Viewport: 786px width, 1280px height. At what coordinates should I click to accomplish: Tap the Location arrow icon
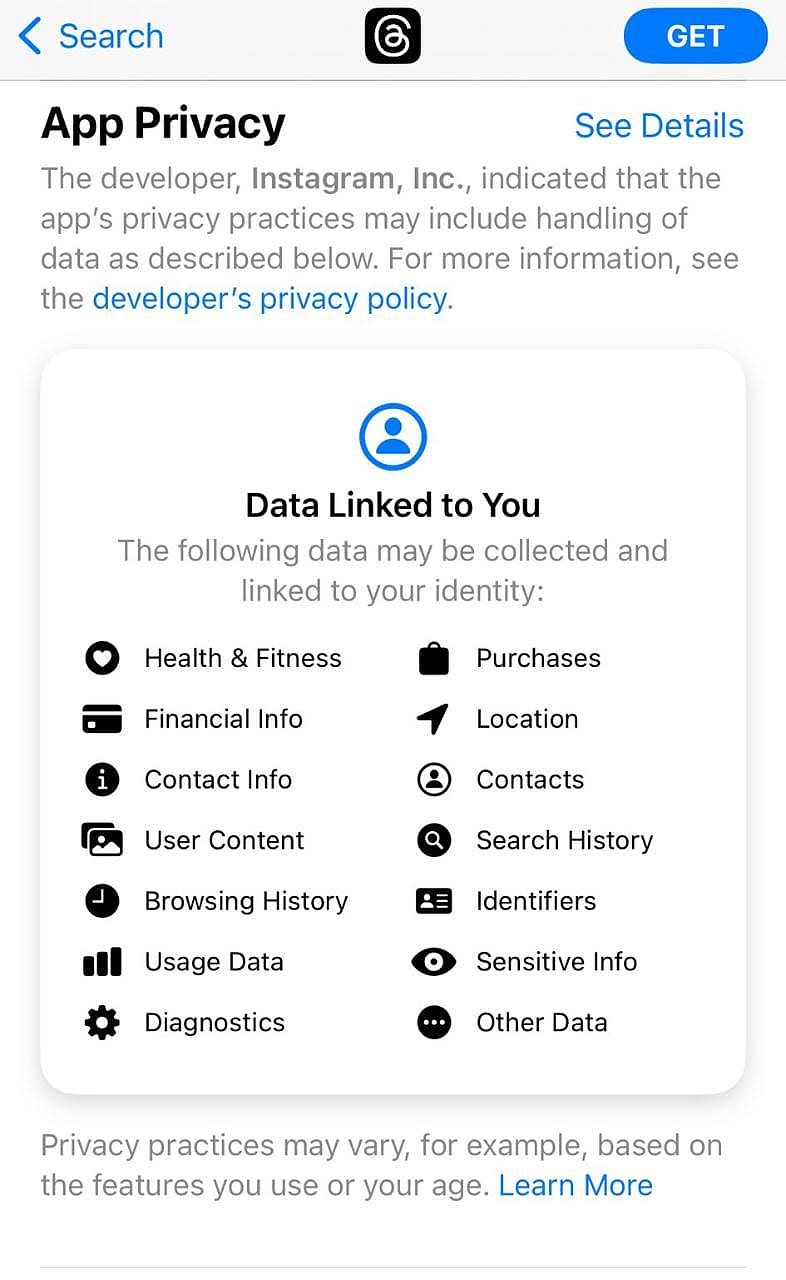click(x=433, y=719)
